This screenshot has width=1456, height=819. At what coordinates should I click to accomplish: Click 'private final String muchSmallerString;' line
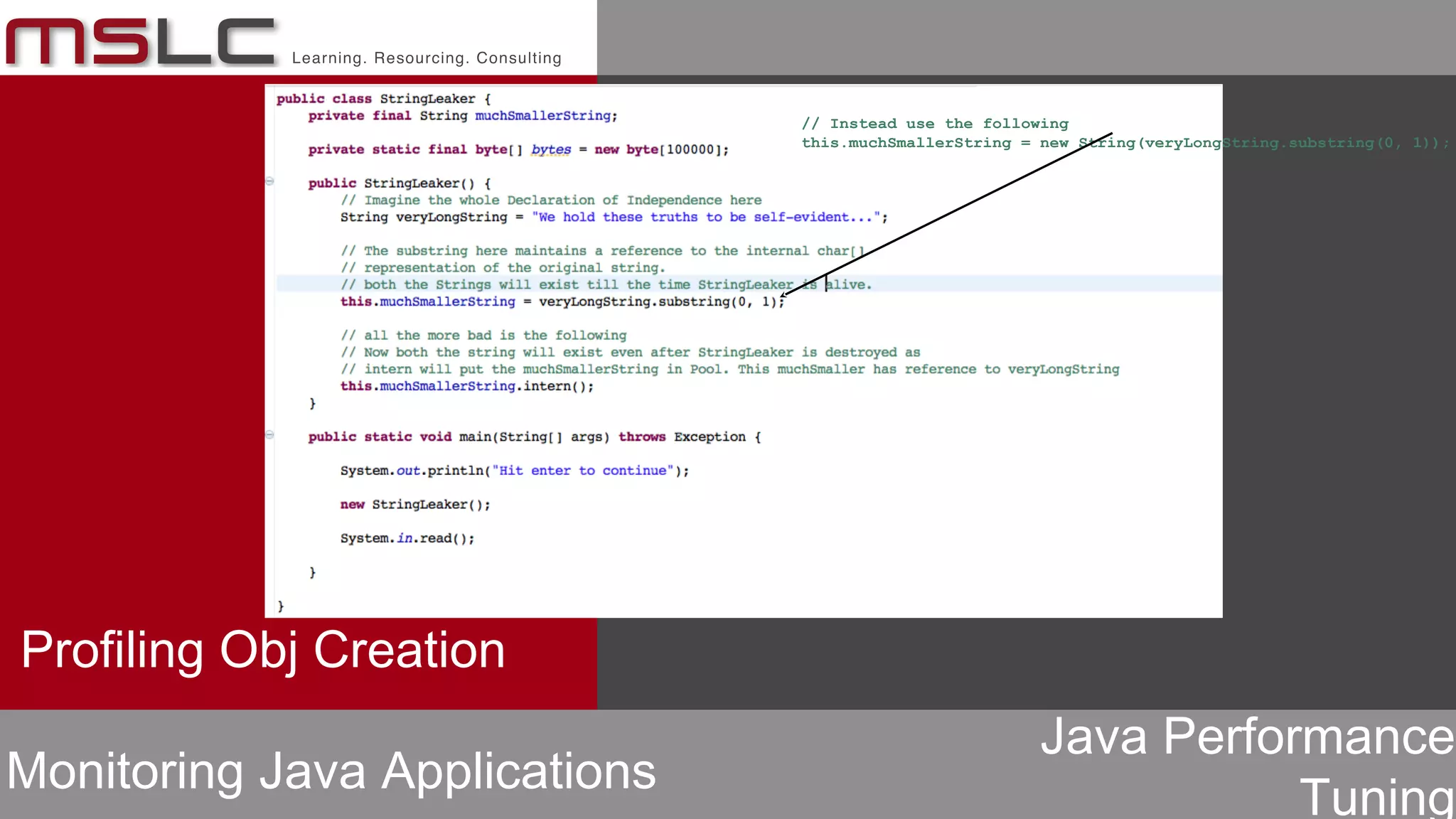463,116
